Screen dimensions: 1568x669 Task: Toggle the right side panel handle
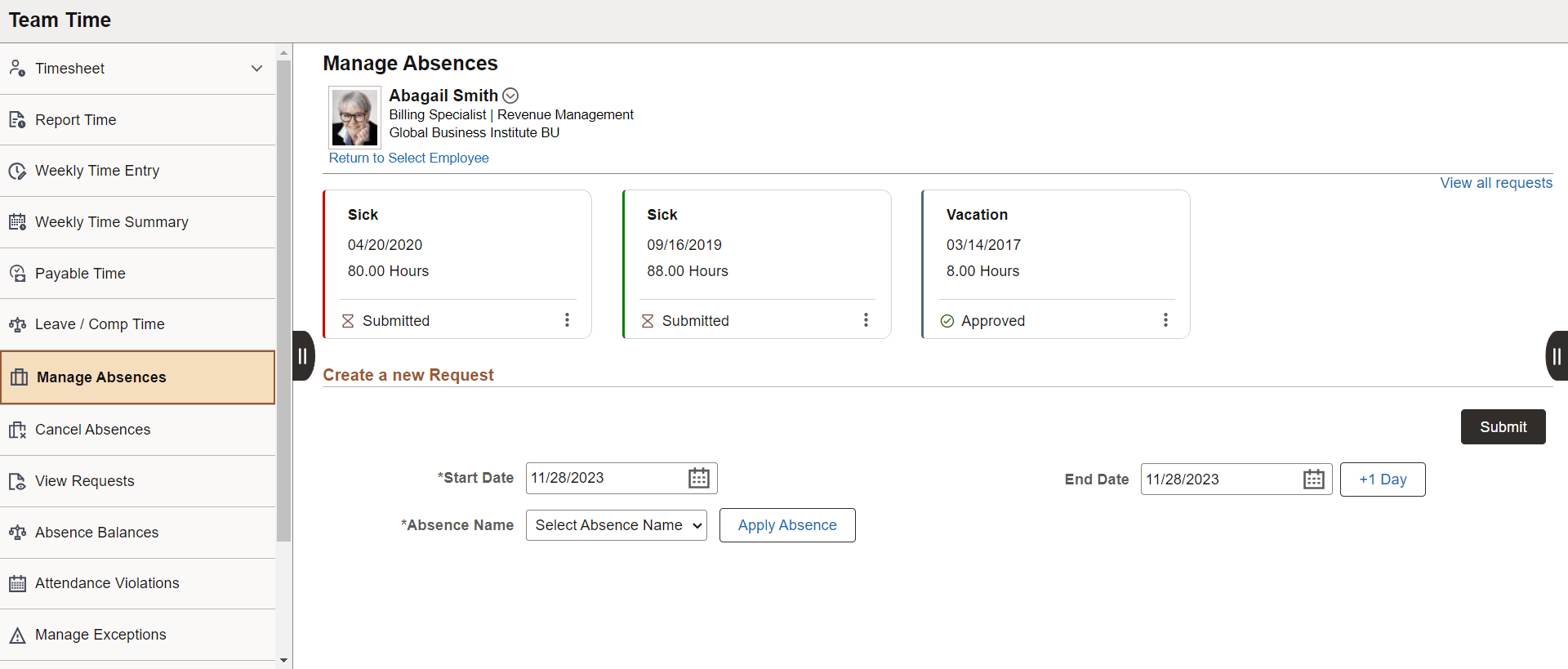pos(1556,355)
